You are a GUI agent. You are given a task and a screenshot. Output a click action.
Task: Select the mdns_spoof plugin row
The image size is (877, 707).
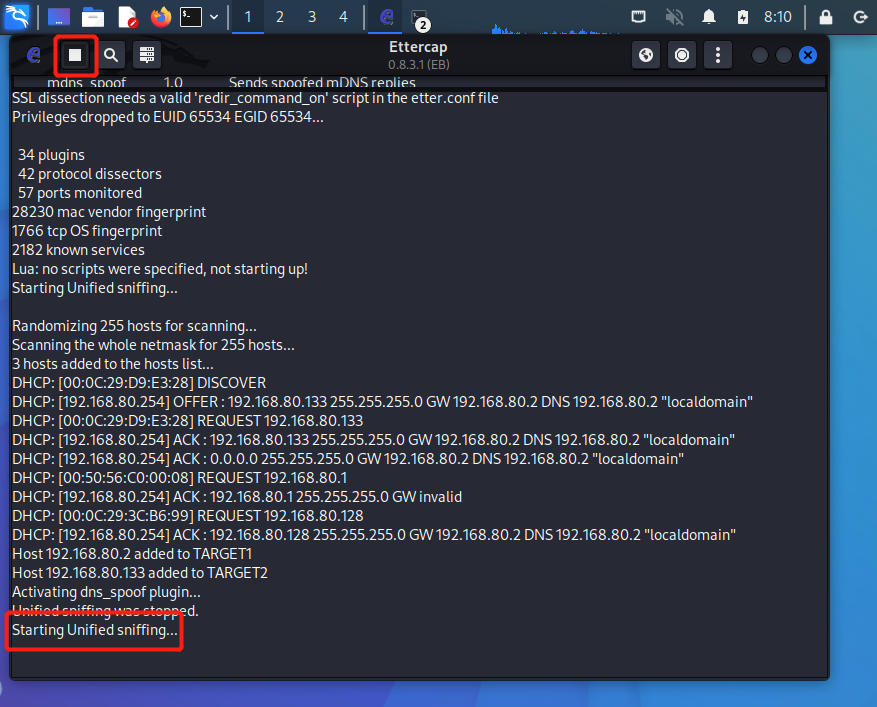[419, 82]
